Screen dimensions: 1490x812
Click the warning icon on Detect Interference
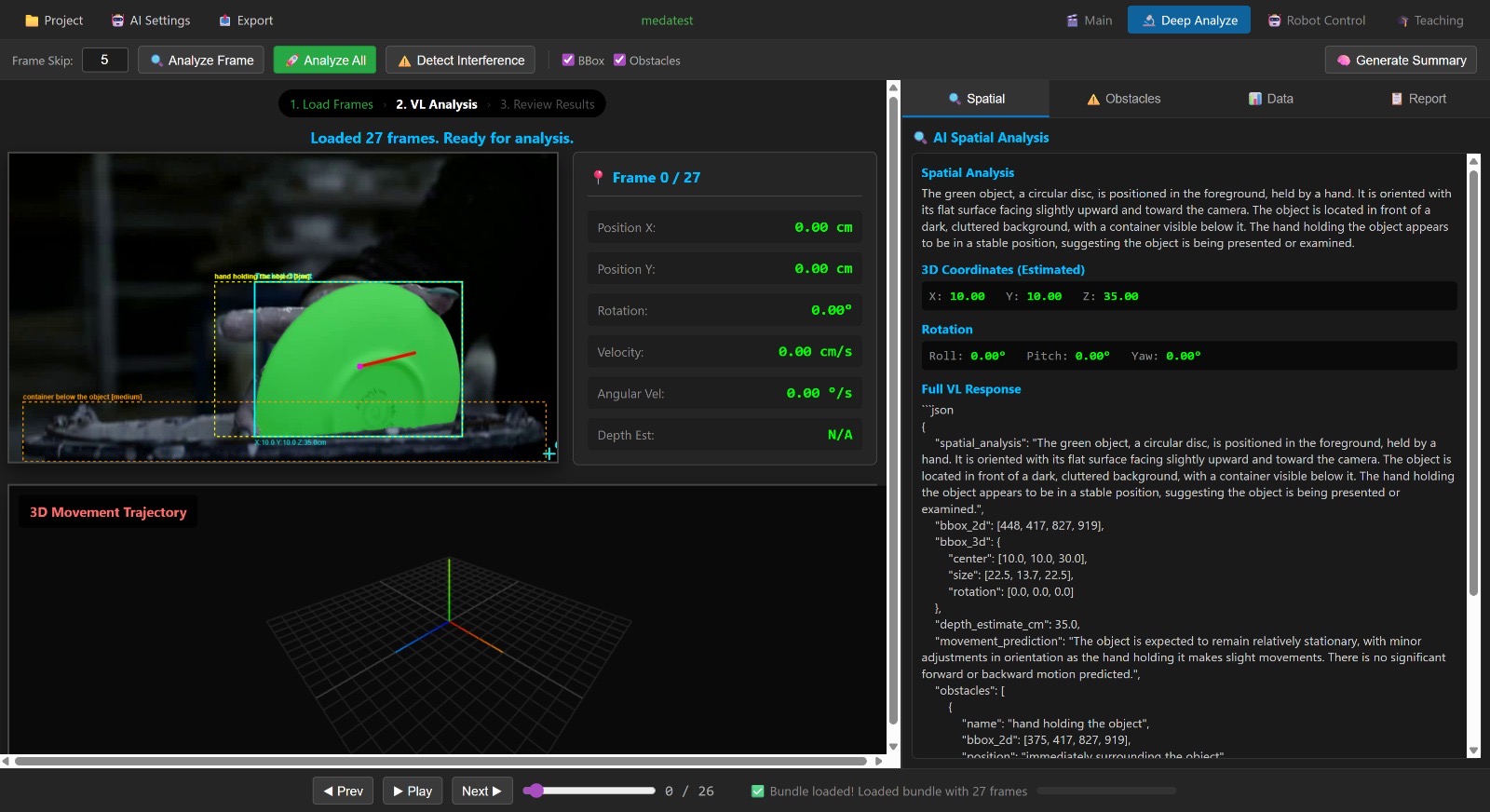[x=404, y=61]
